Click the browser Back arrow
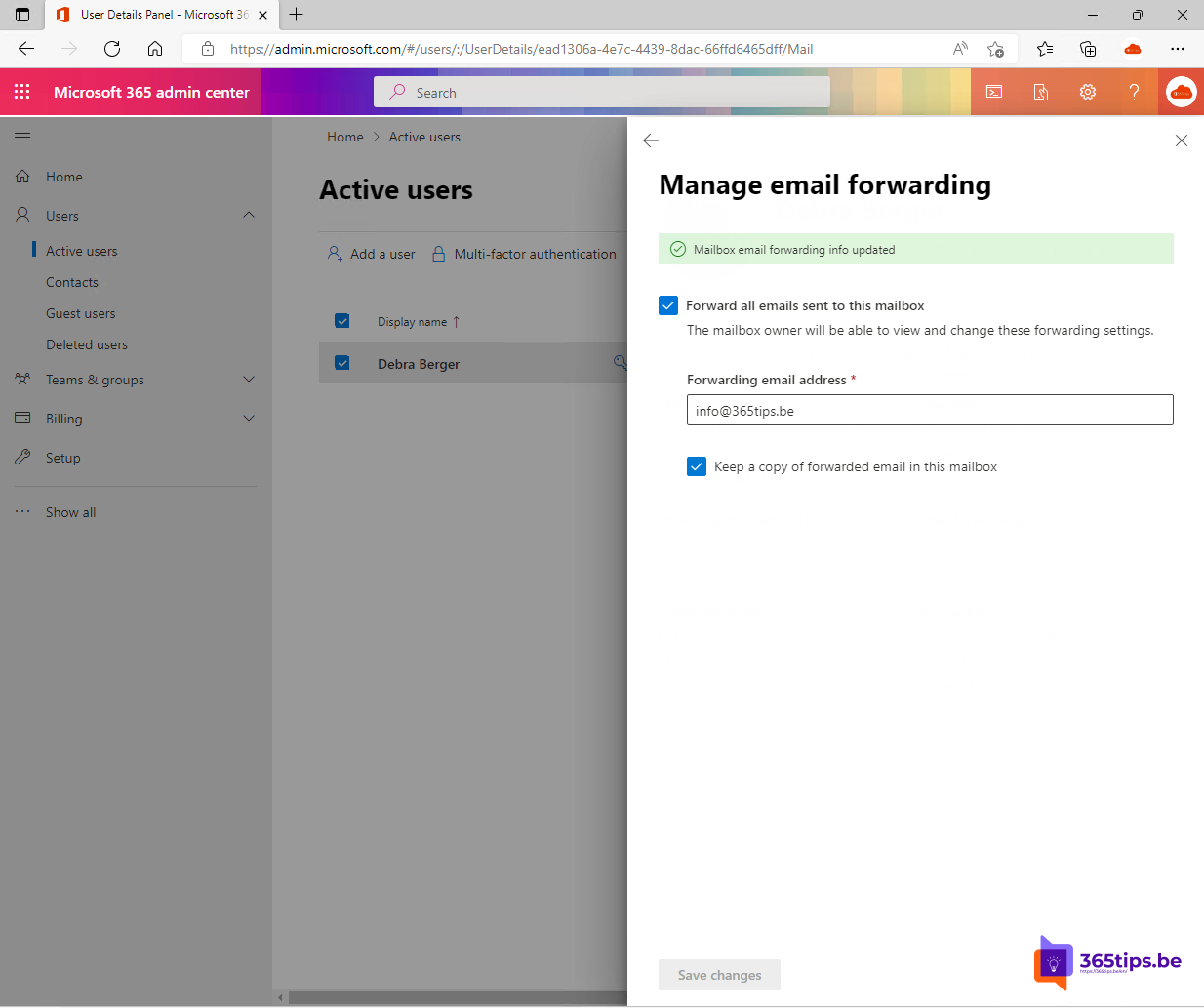 [x=26, y=49]
